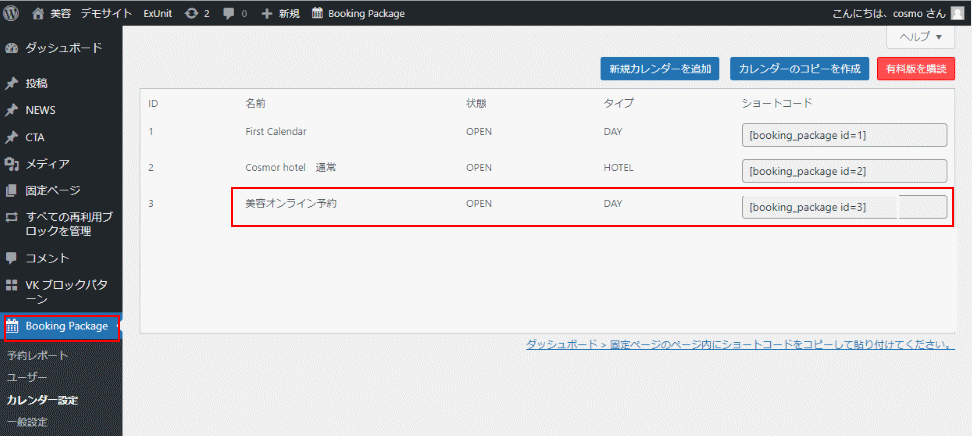Screen dimensions: 972x436
Task: Open the site home icon 美容
Action: pos(39,13)
